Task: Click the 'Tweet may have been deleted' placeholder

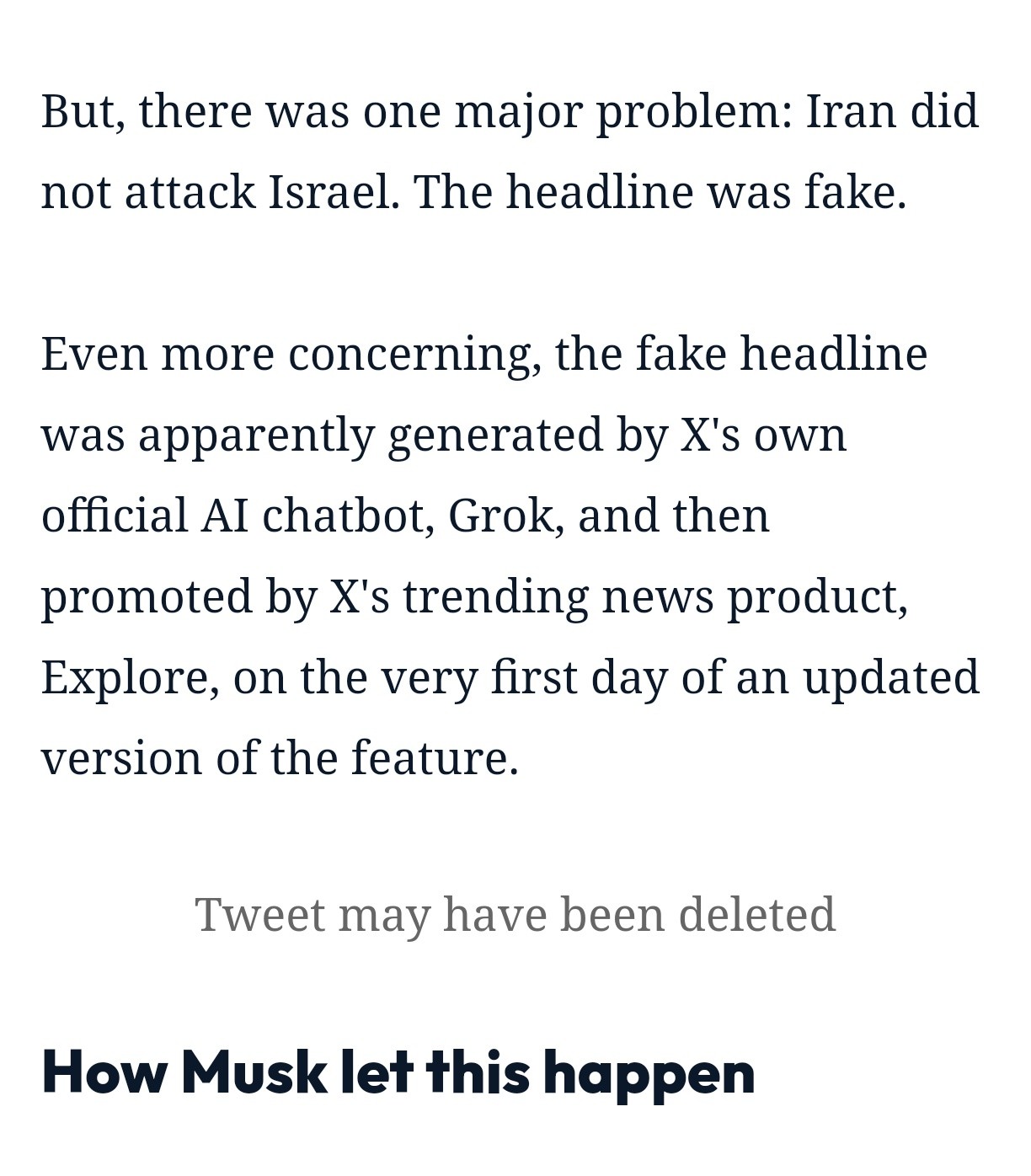Action: pos(515,915)
